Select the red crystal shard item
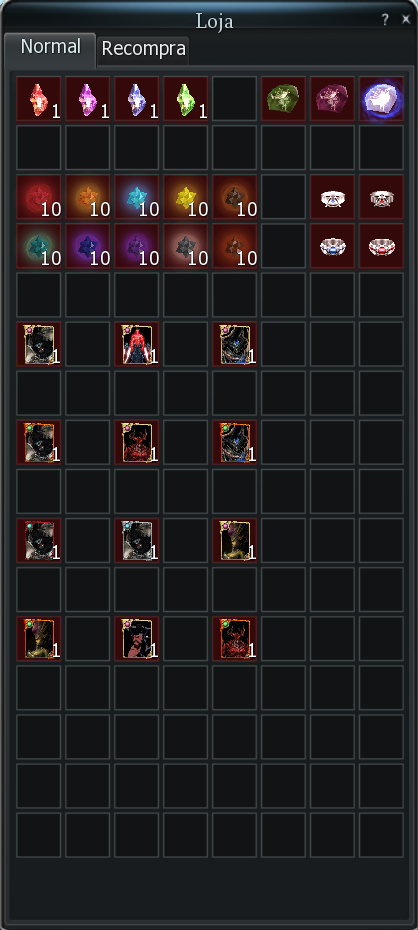This screenshot has height=930, width=418. click(x=39, y=98)
